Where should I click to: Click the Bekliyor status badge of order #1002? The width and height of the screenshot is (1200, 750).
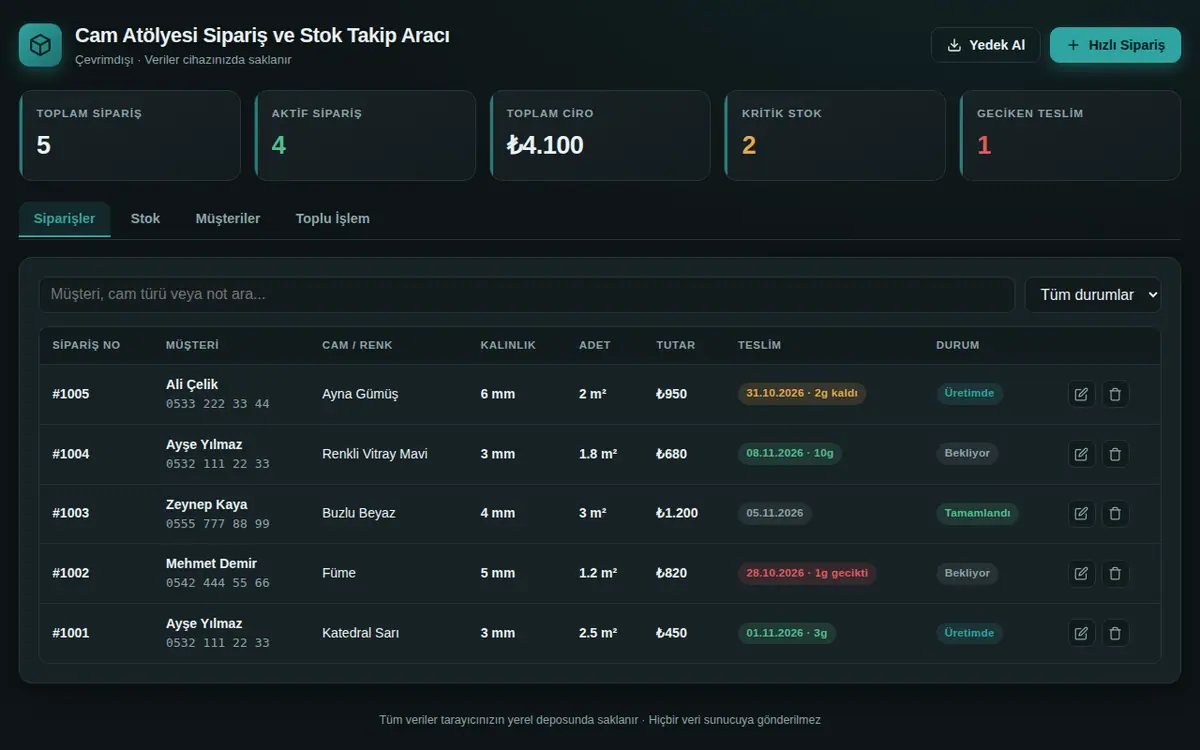click(x=967, y=573)
